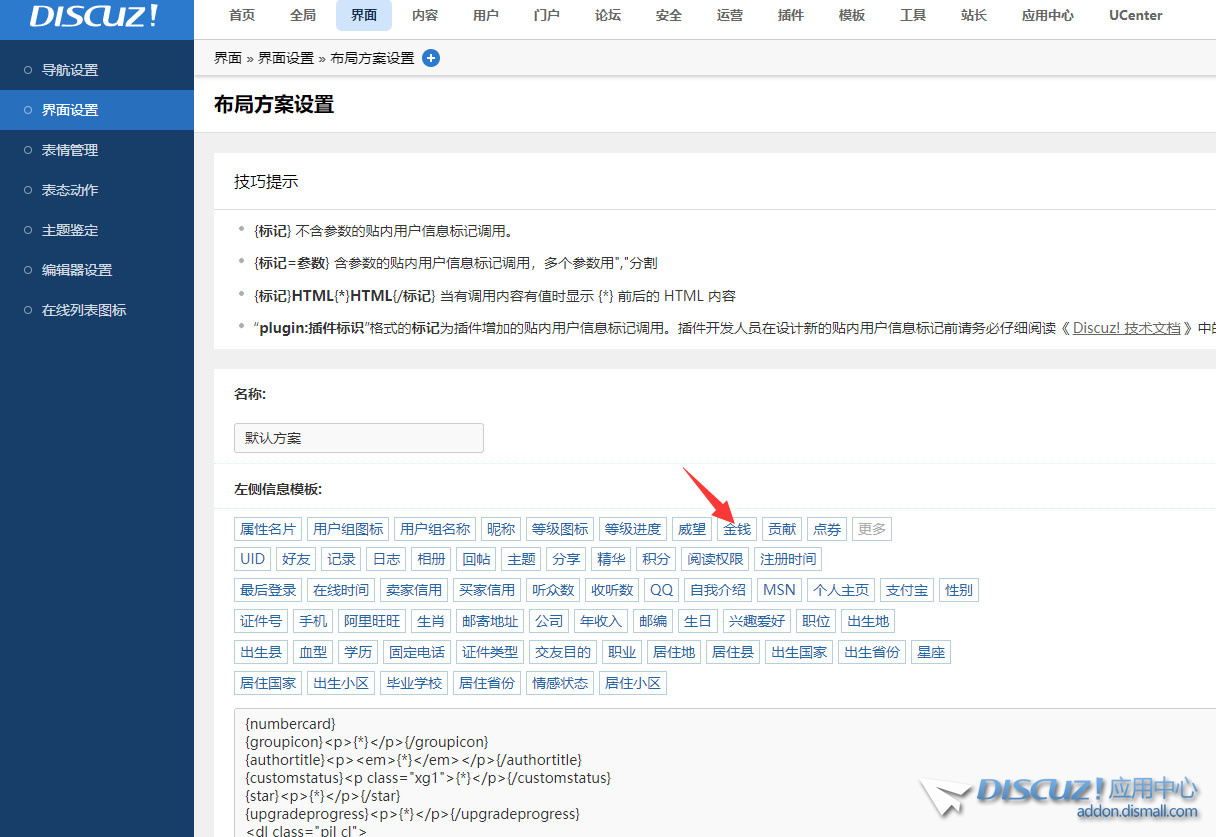The width and height of the screenshot is (1216, 837).
Task: Add the UID tag
Action: [251, 559]
